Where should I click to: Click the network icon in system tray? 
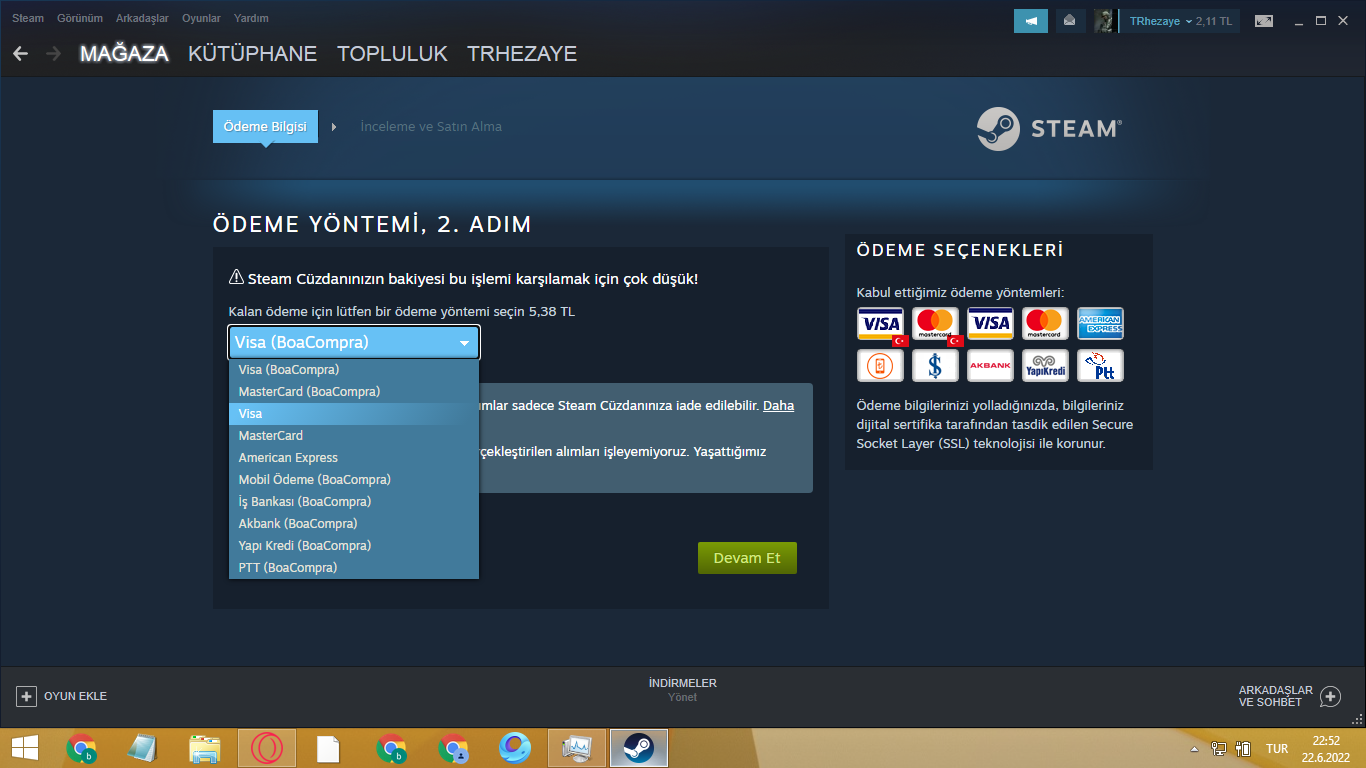click(x=1219, y=748)
